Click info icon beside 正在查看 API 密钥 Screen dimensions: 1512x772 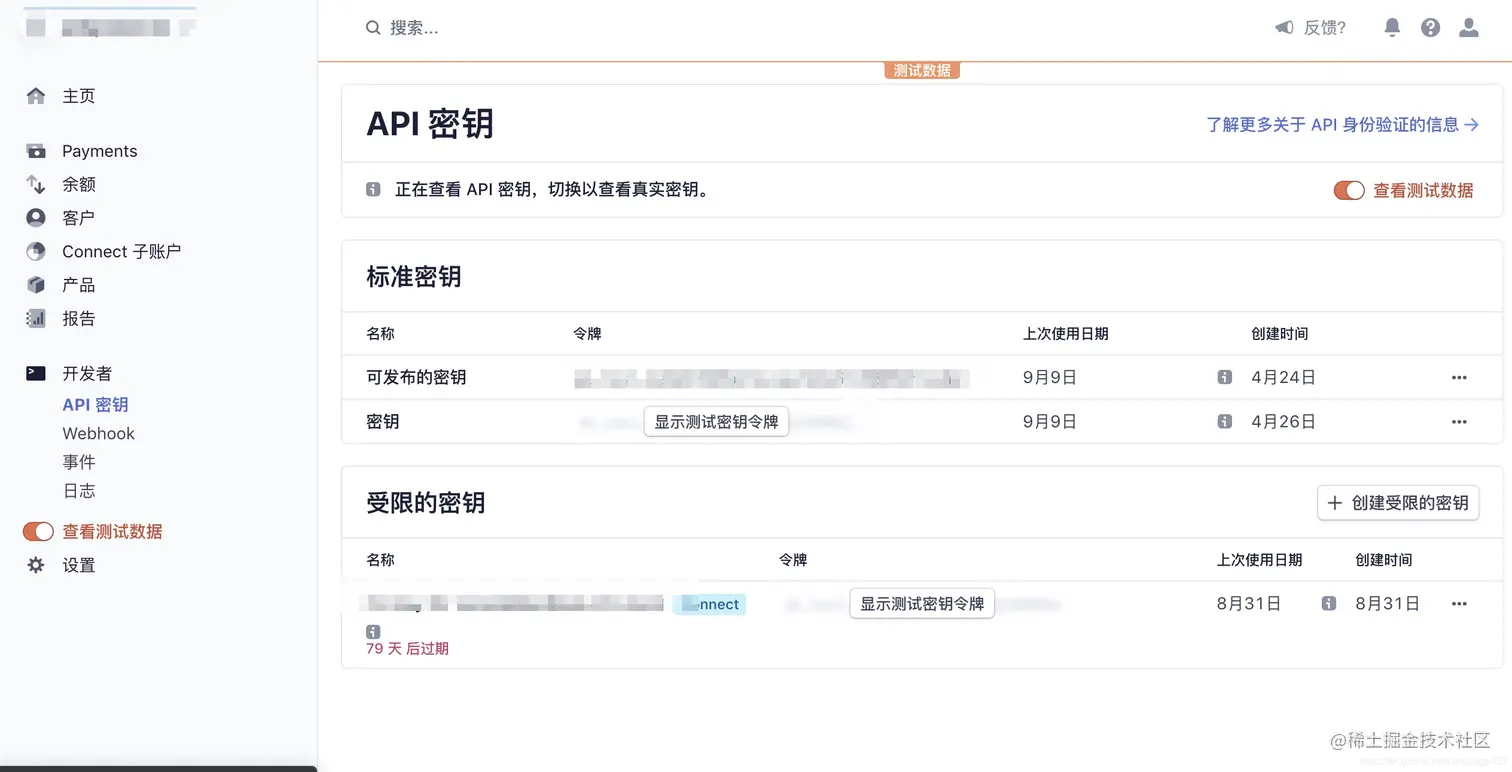(373, 189)
